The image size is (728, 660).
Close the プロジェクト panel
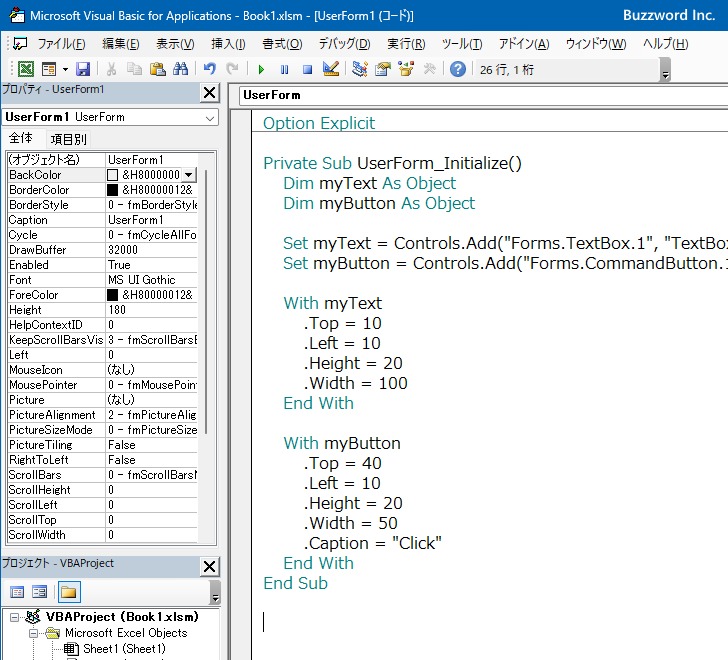click(x=209, y=567)
